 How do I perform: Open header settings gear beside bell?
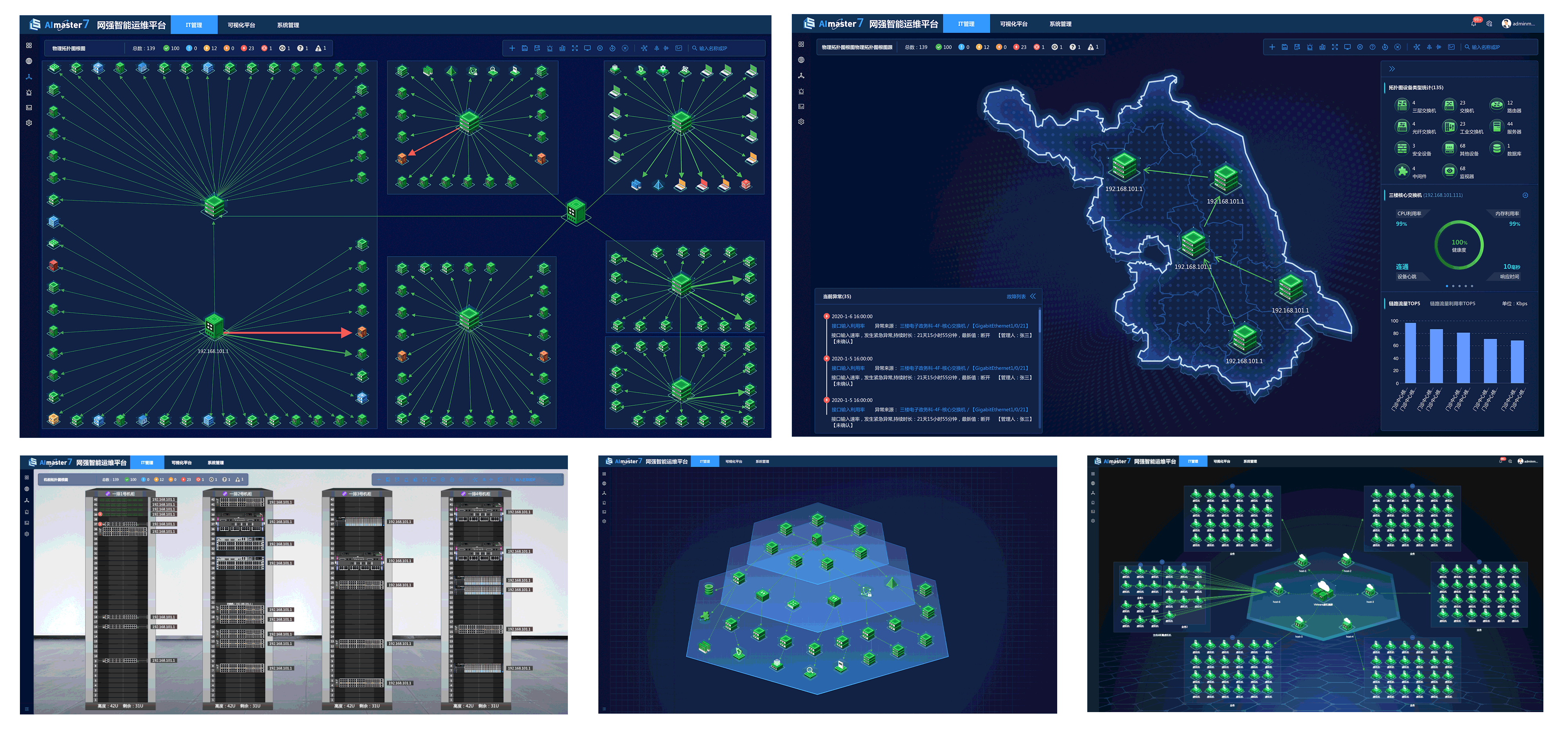(x=1489, y=24)
